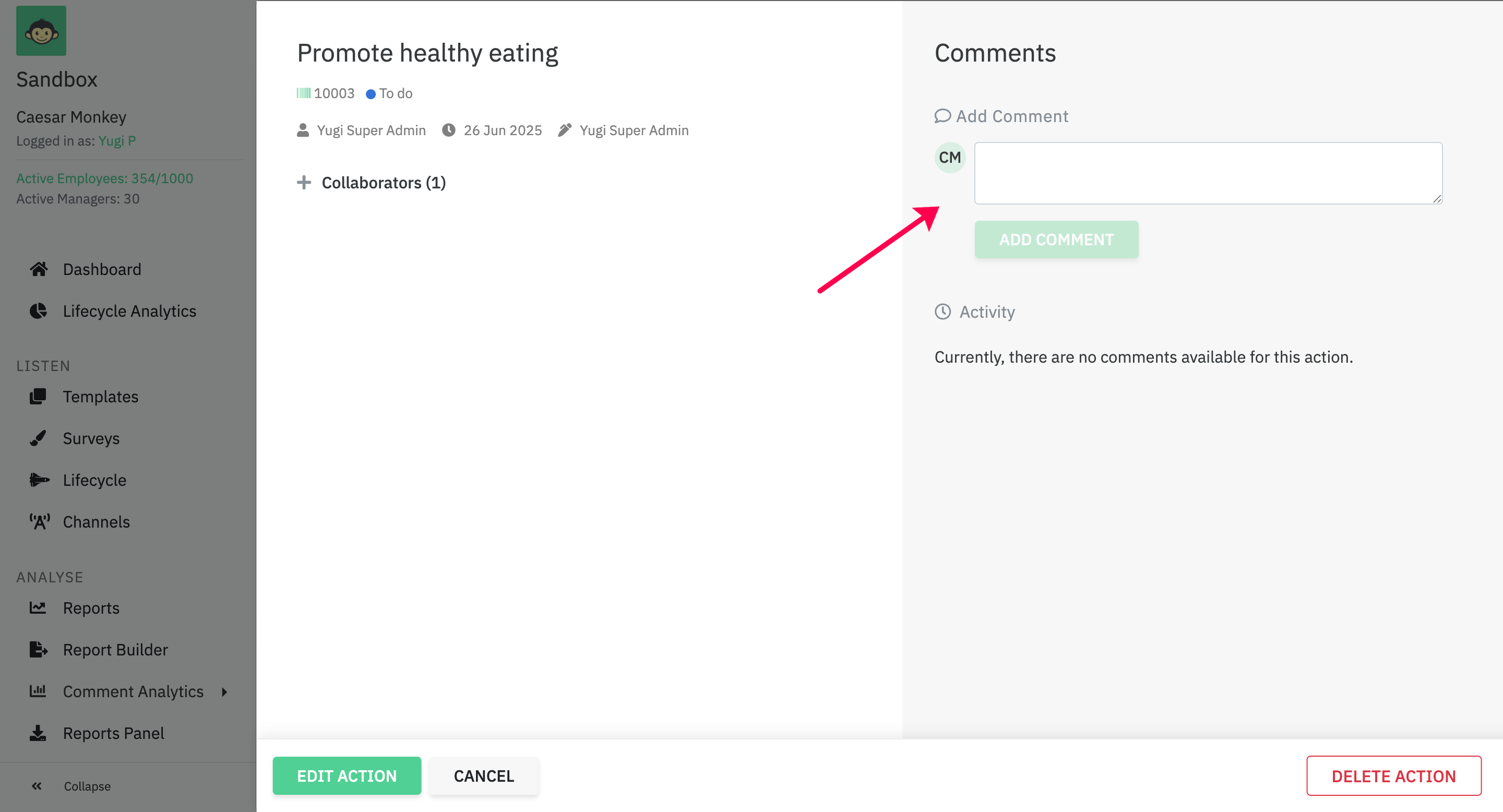The width and height of the screenshot is (1503, 812).
Task: Open the Surveys menu item
Action: (91, 438)
